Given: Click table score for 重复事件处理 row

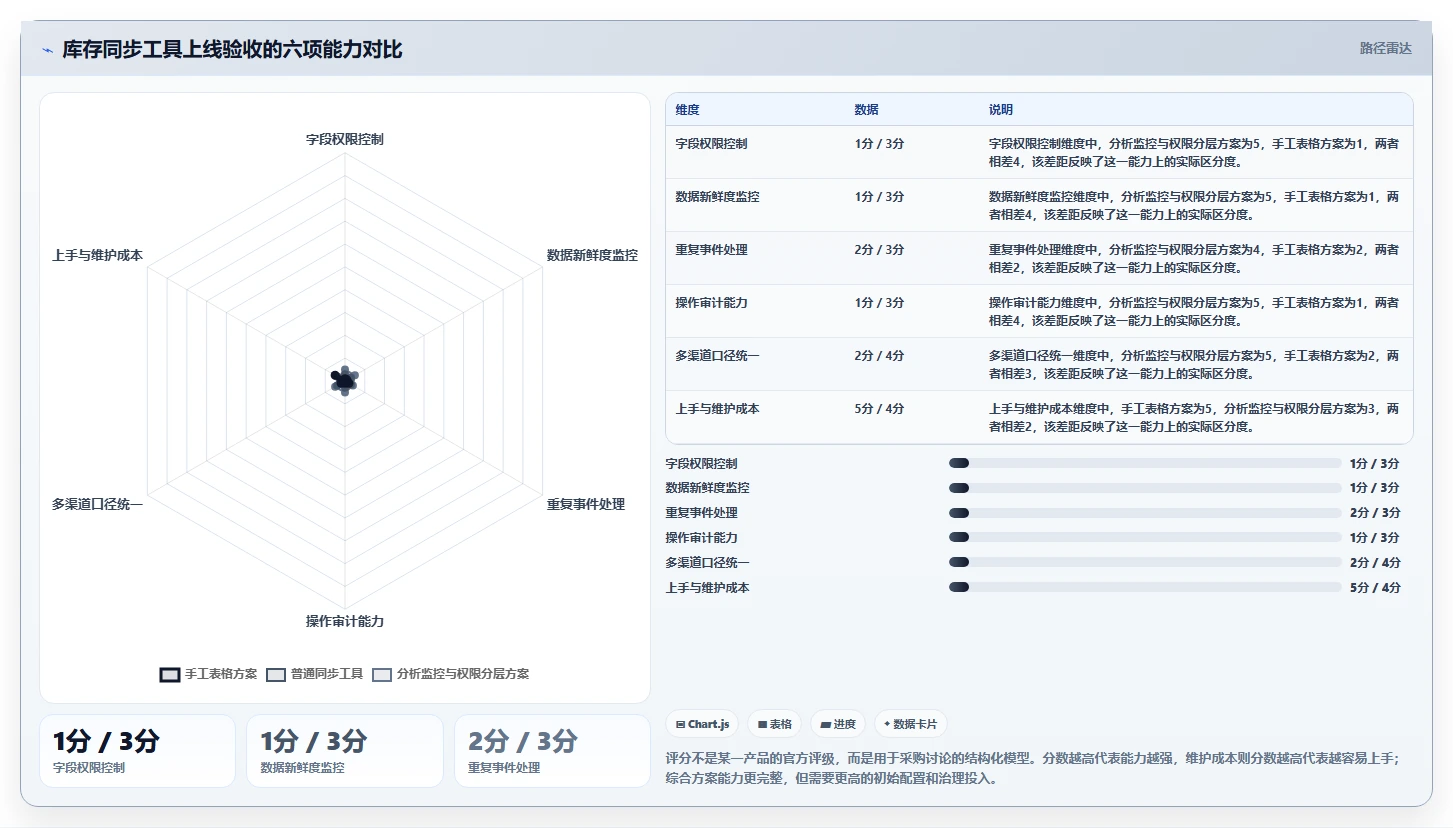Looking at the screenshot, I should click(879, 250).
